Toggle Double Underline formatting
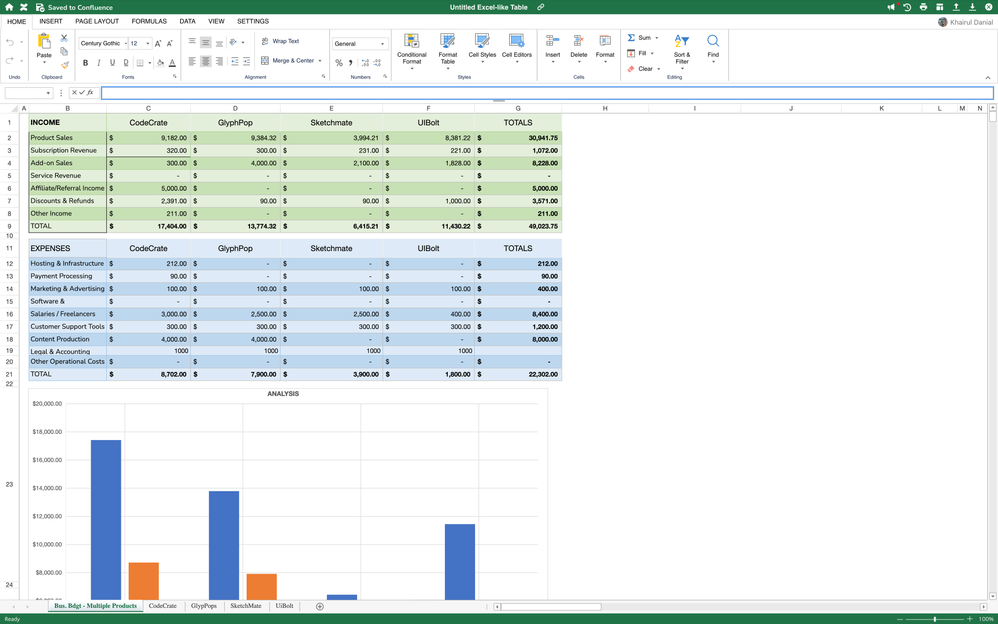 click(126, 62)
